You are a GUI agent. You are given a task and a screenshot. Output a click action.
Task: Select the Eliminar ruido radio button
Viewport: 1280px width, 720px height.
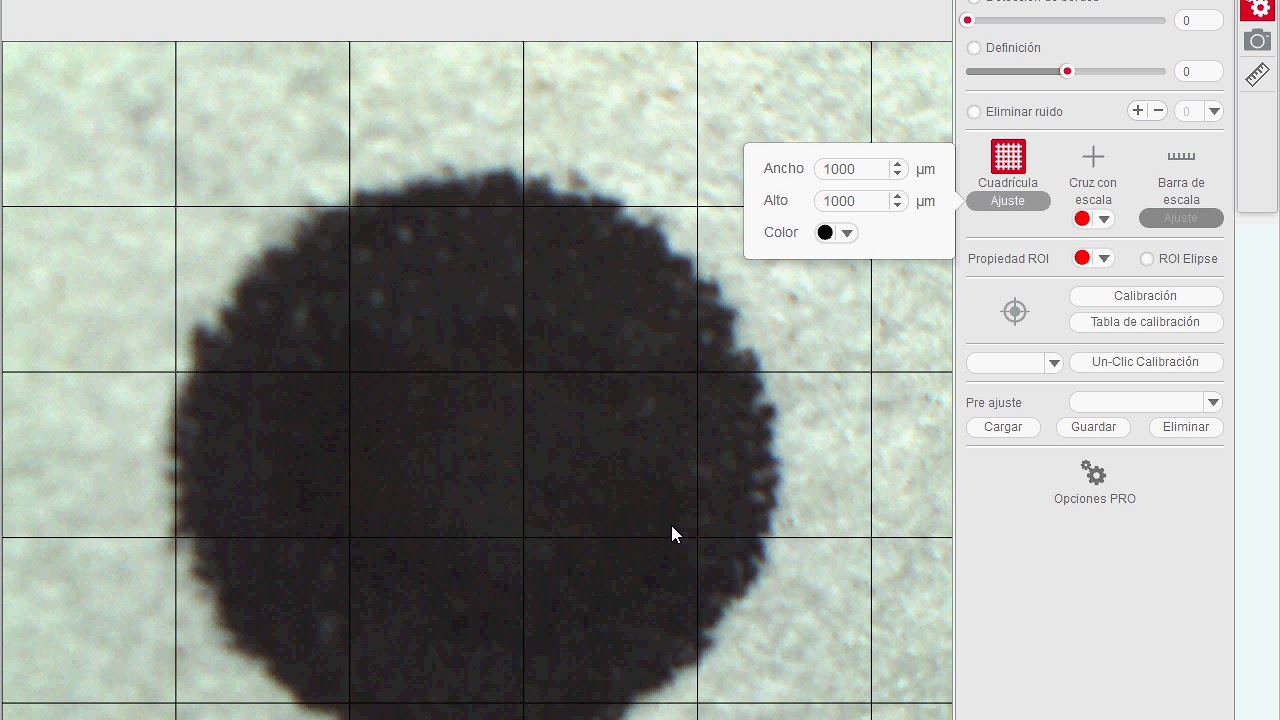tap(974, 112)
